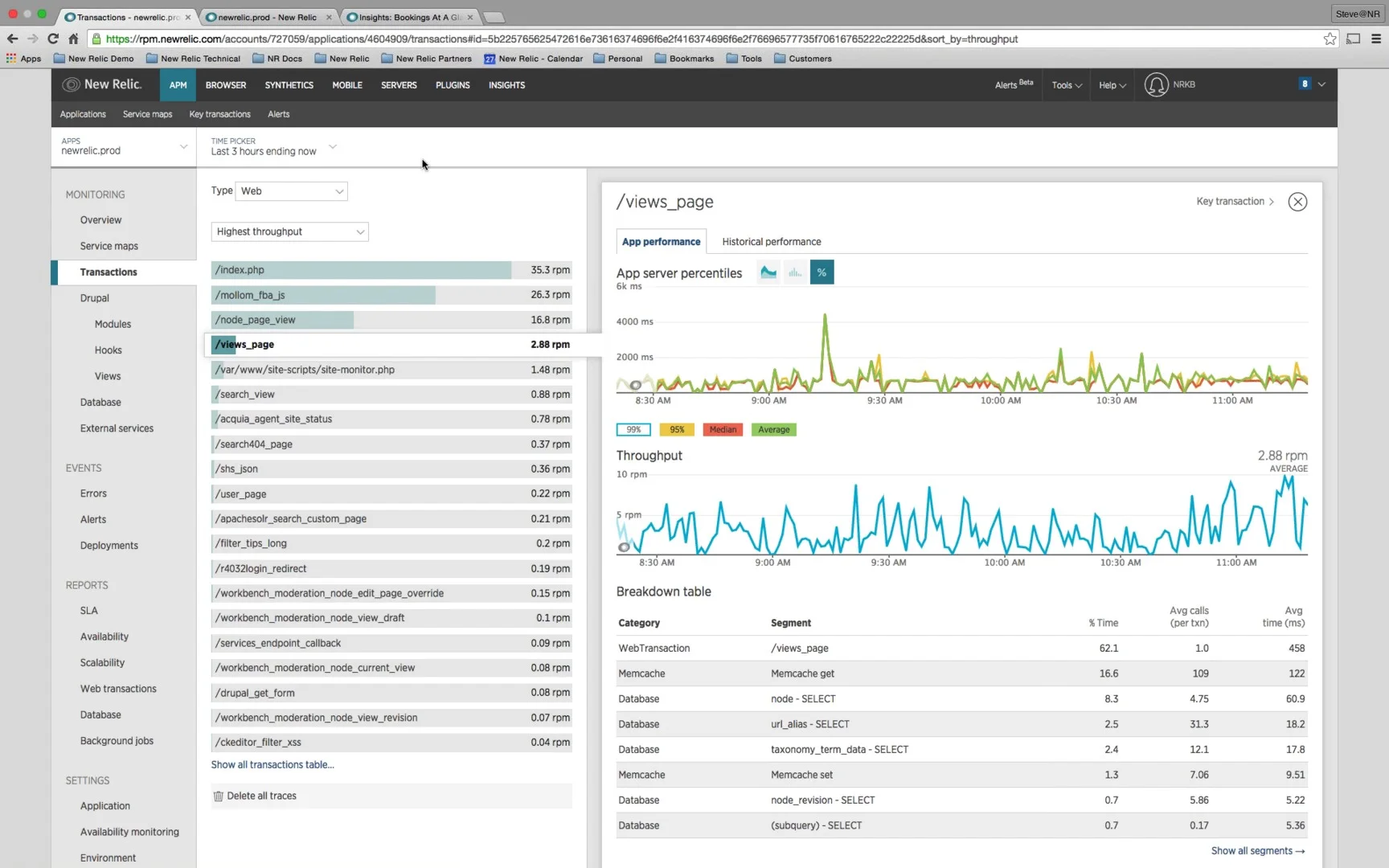
Task: Open Drupal Modules in sidebar
Action: pyautogui.click(x=113, y=325)
